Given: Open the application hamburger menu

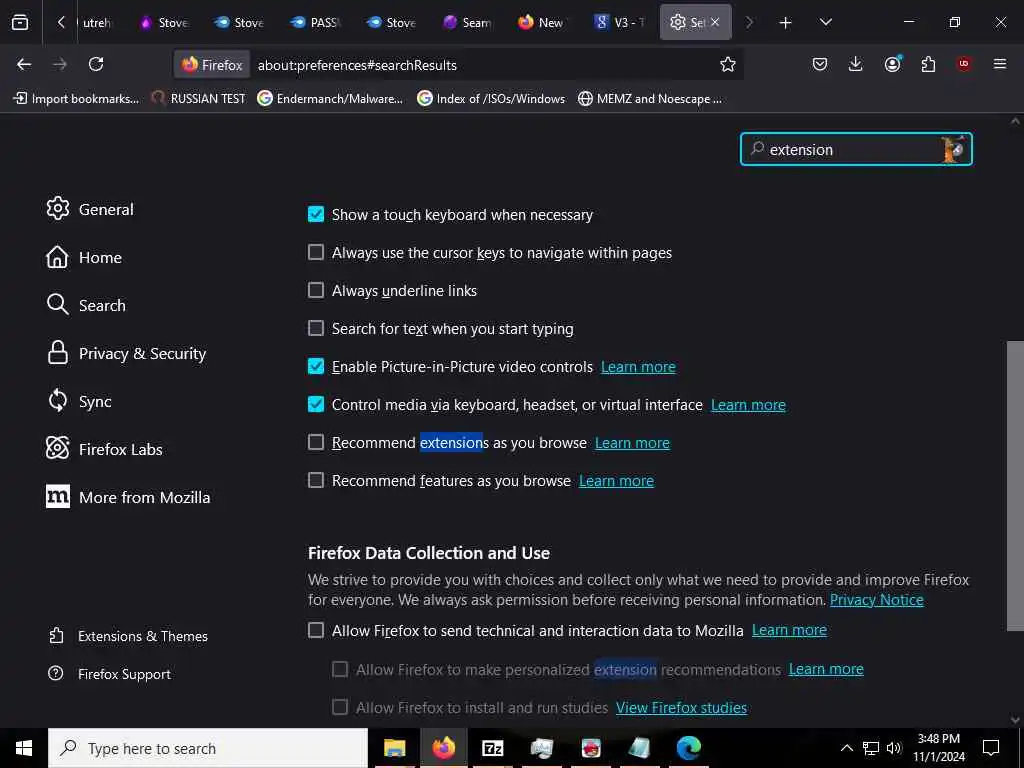Looking at the screenshot, I should (x=1000, y=64).
